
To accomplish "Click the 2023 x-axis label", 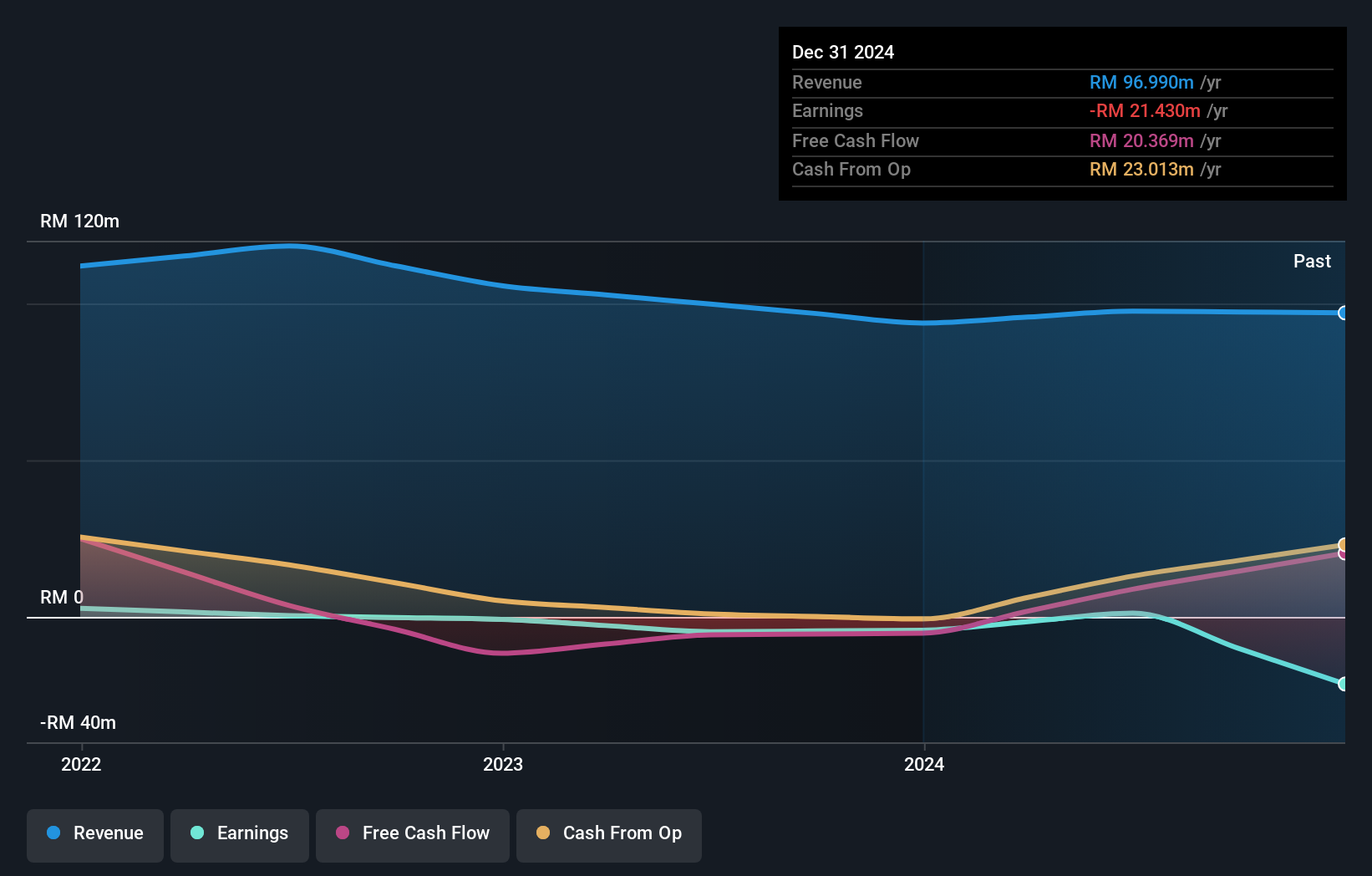I will pyautogui.click(x=502, y=764).
